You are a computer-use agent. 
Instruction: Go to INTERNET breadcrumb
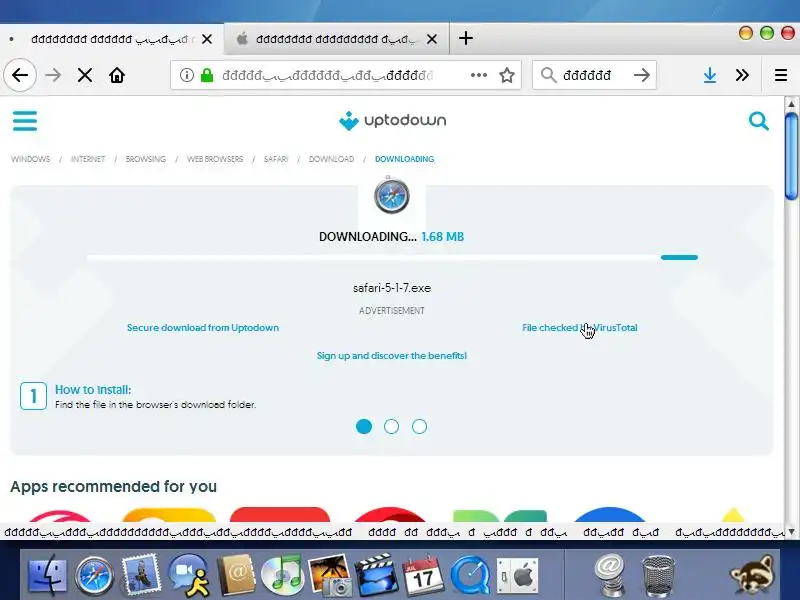coord(88,159)
